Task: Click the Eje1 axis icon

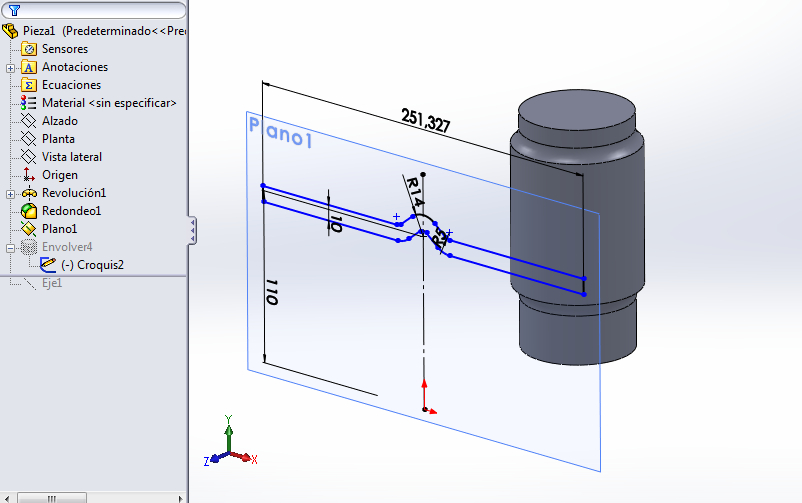Action: point(29,283)
